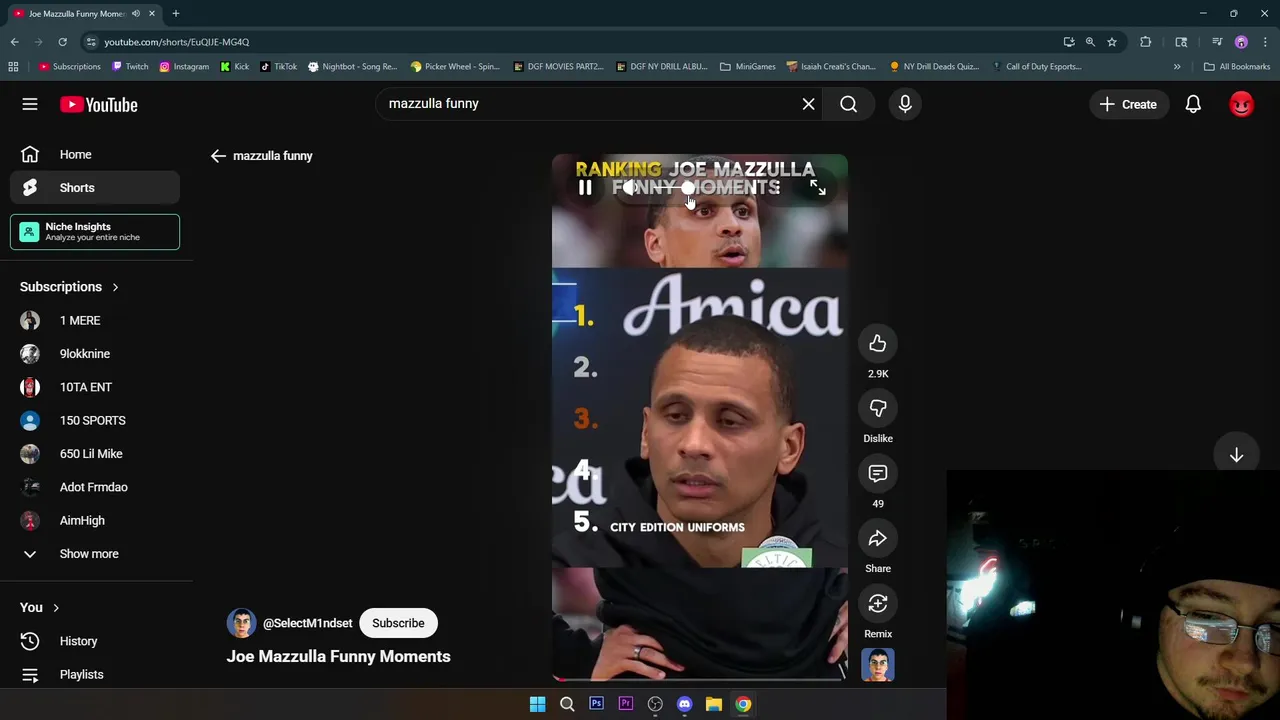Image resolution: width=1280 pixels, height=720 pixels.
Task: Go back using arrow beside 'mazzulla funny'
Action: pyautogui.click(x=218, y=156)
